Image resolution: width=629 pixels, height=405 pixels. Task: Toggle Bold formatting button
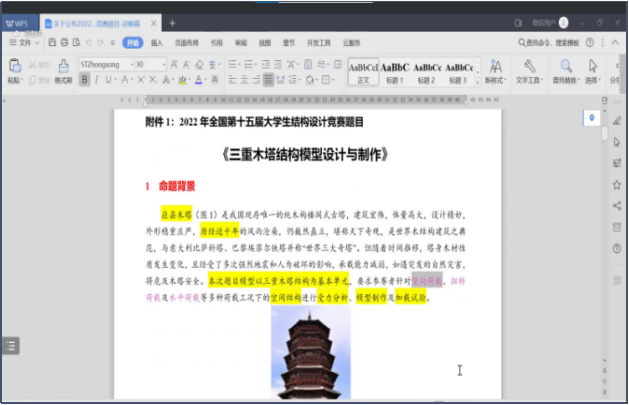84,79
